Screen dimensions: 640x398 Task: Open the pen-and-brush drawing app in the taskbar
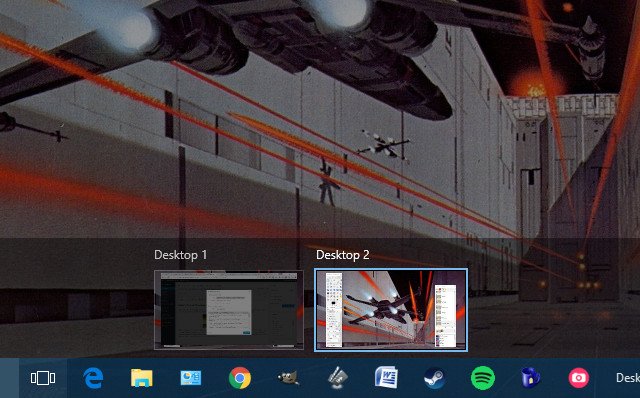click(338, 378)
